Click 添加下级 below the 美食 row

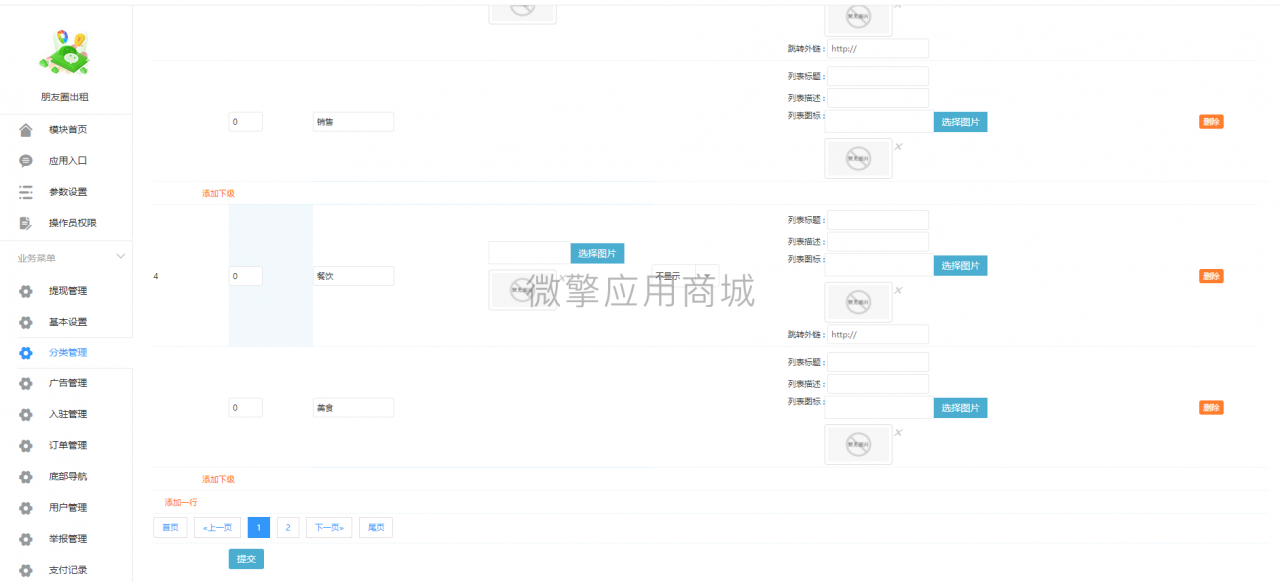pyautogui.click(x=218, y=479)
